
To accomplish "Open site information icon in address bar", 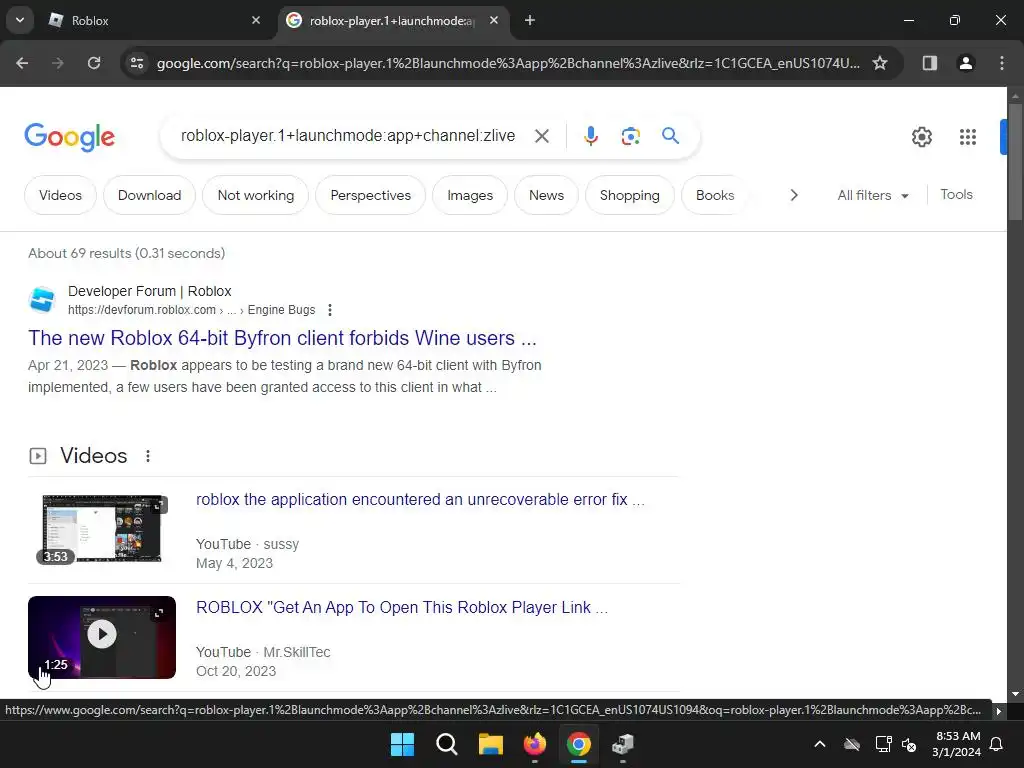I will (x=137, y=63).
